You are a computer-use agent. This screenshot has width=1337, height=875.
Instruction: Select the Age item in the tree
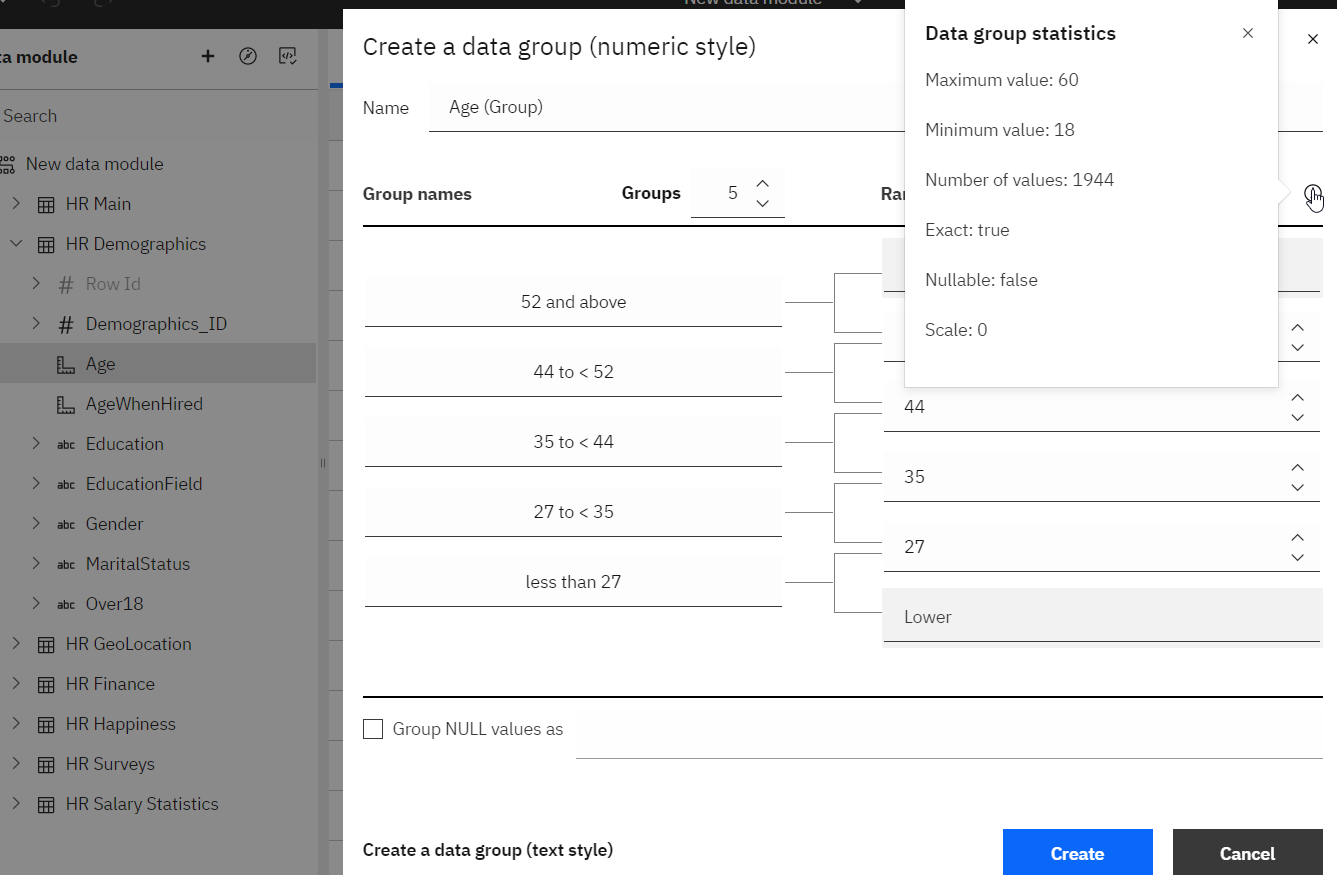pyautogui.click(x=100, y=364)
